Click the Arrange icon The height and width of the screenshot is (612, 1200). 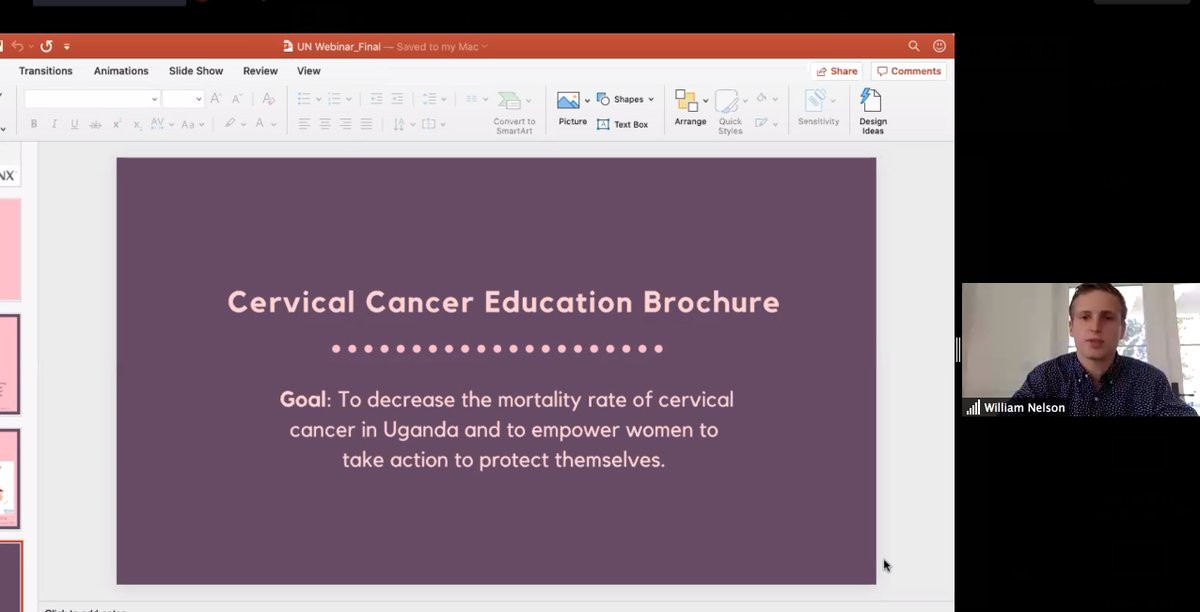coord(686,100)
